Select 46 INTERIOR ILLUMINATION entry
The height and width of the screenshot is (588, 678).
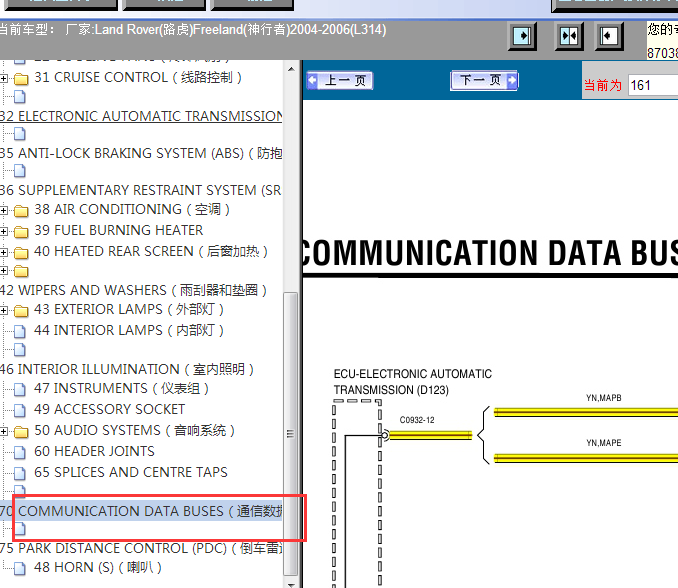pos(127,369)
